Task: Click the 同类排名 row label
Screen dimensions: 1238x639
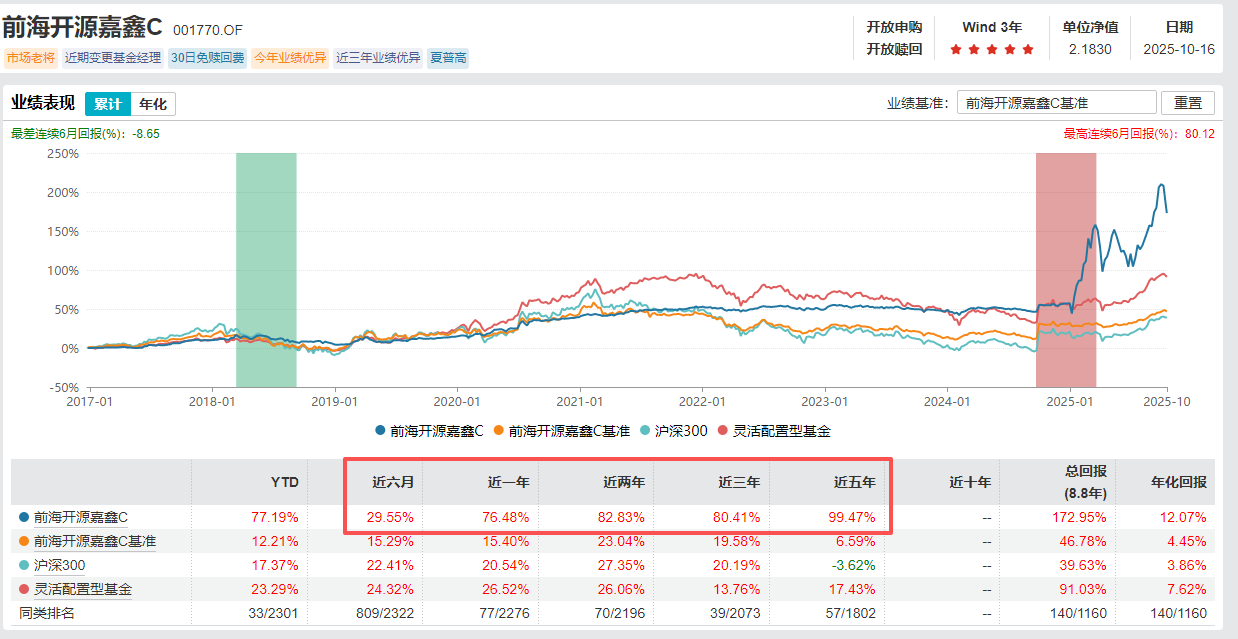Action: pyautogui.click(x=47, y=612)
